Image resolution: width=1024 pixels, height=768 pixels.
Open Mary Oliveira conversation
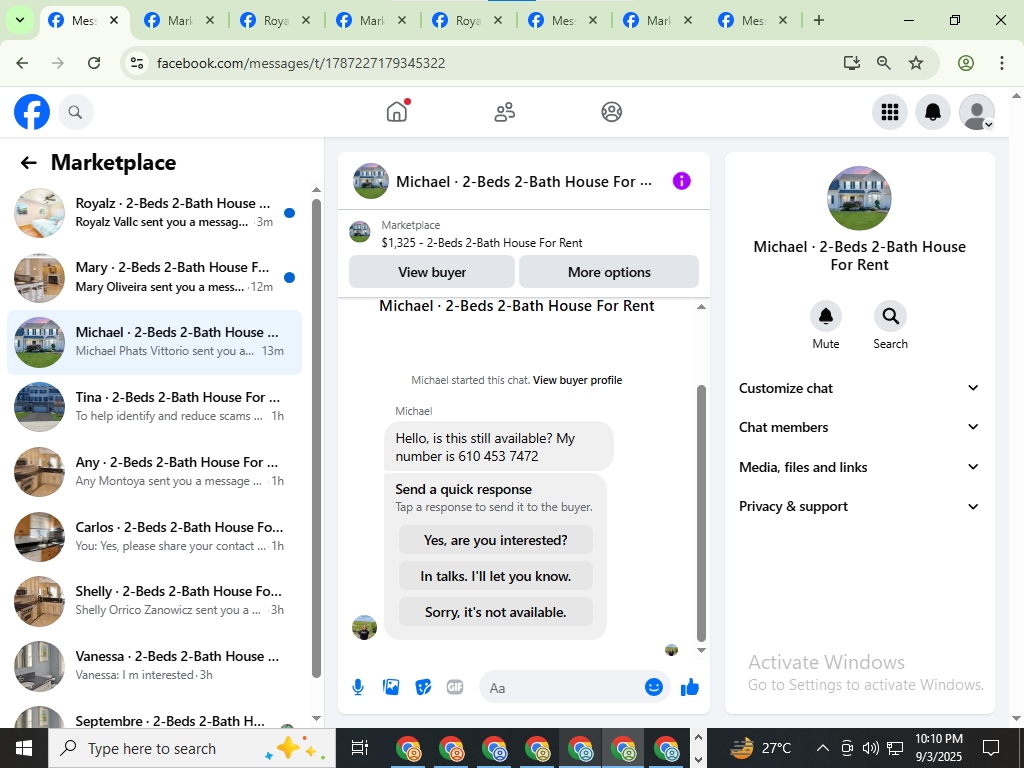154,278
